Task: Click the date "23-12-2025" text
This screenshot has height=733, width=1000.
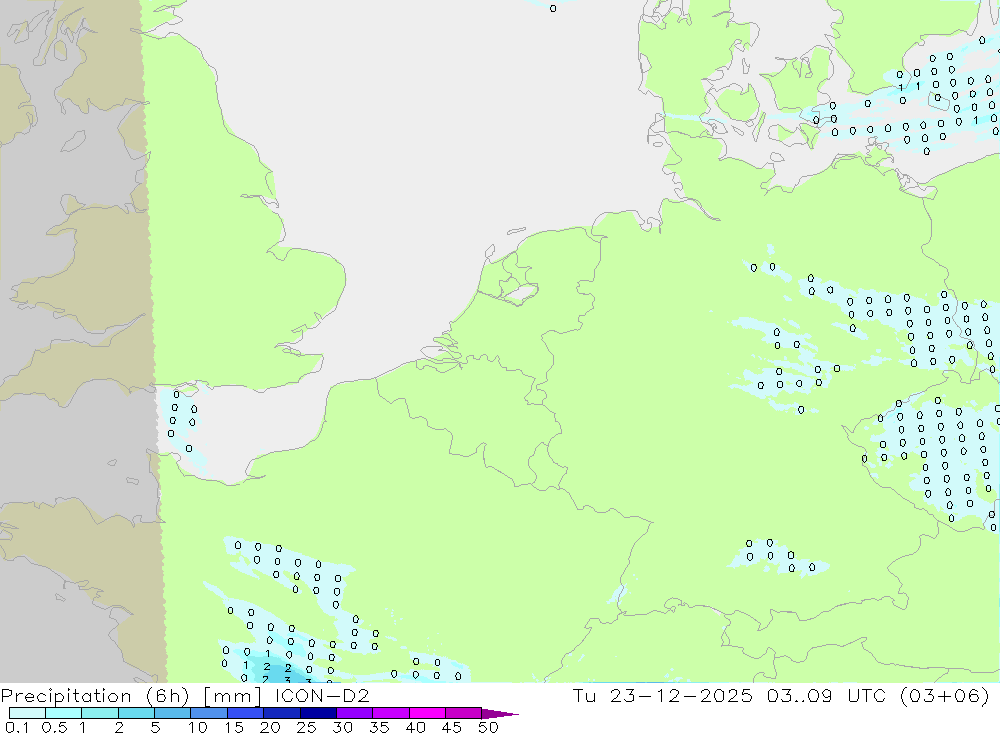Action: pos(680,695)
